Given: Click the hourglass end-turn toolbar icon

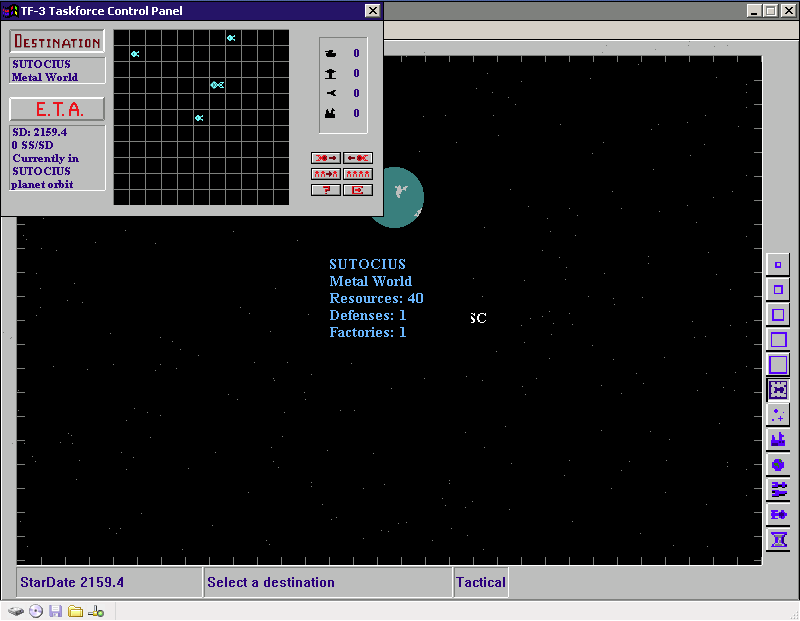Looking at the screenshot, I should pyautogui.click(x=778, y=539).
